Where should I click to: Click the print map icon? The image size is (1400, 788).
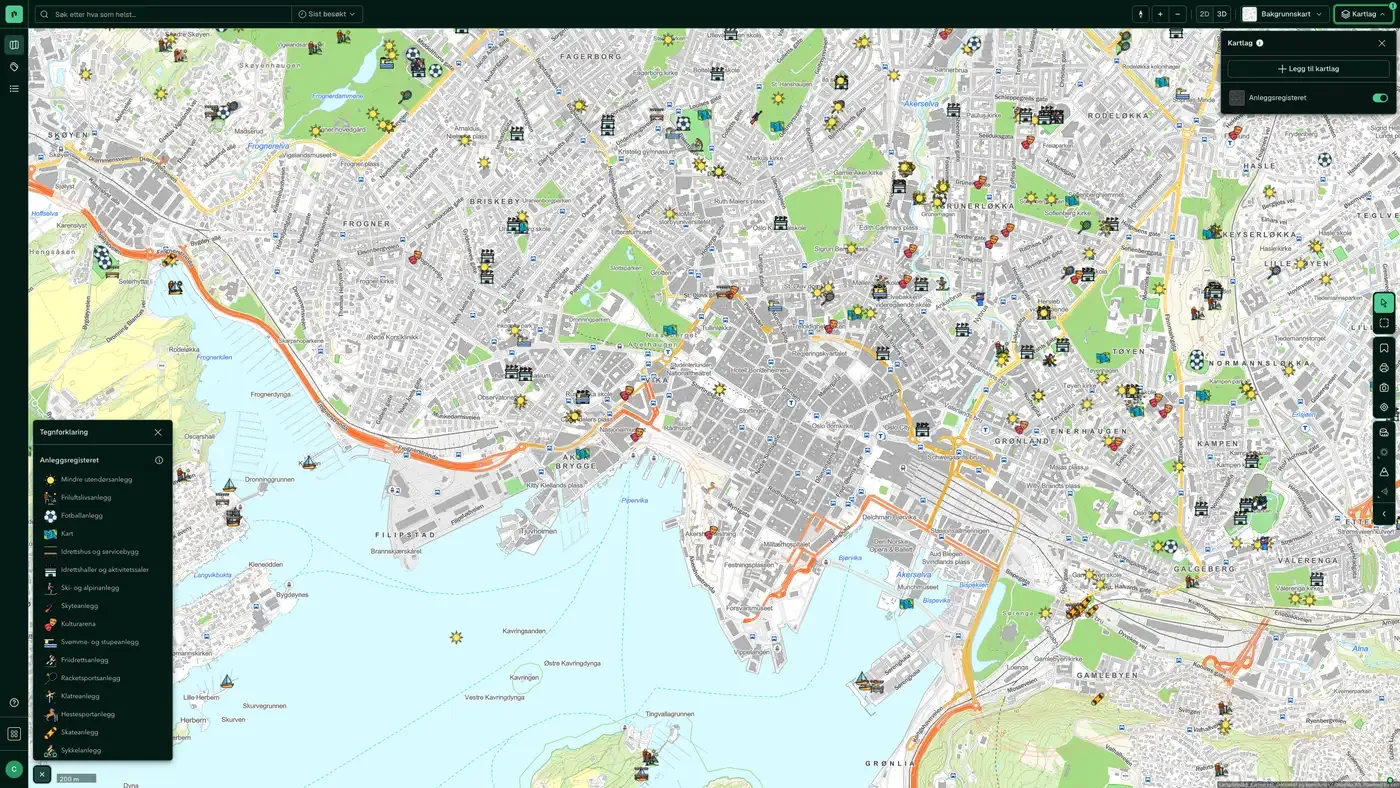coord(1384,368)
